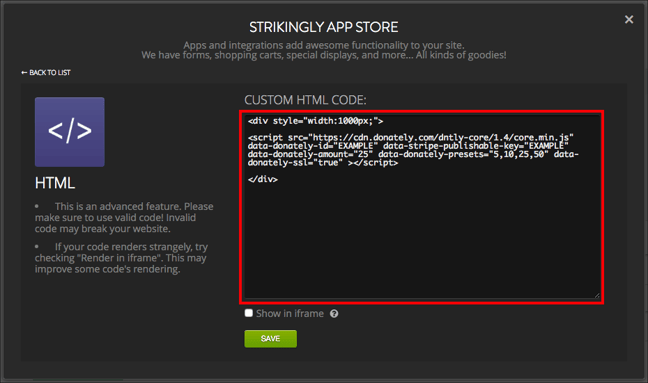
Task: Click the HTML app code icon
Action: [69, 132]
